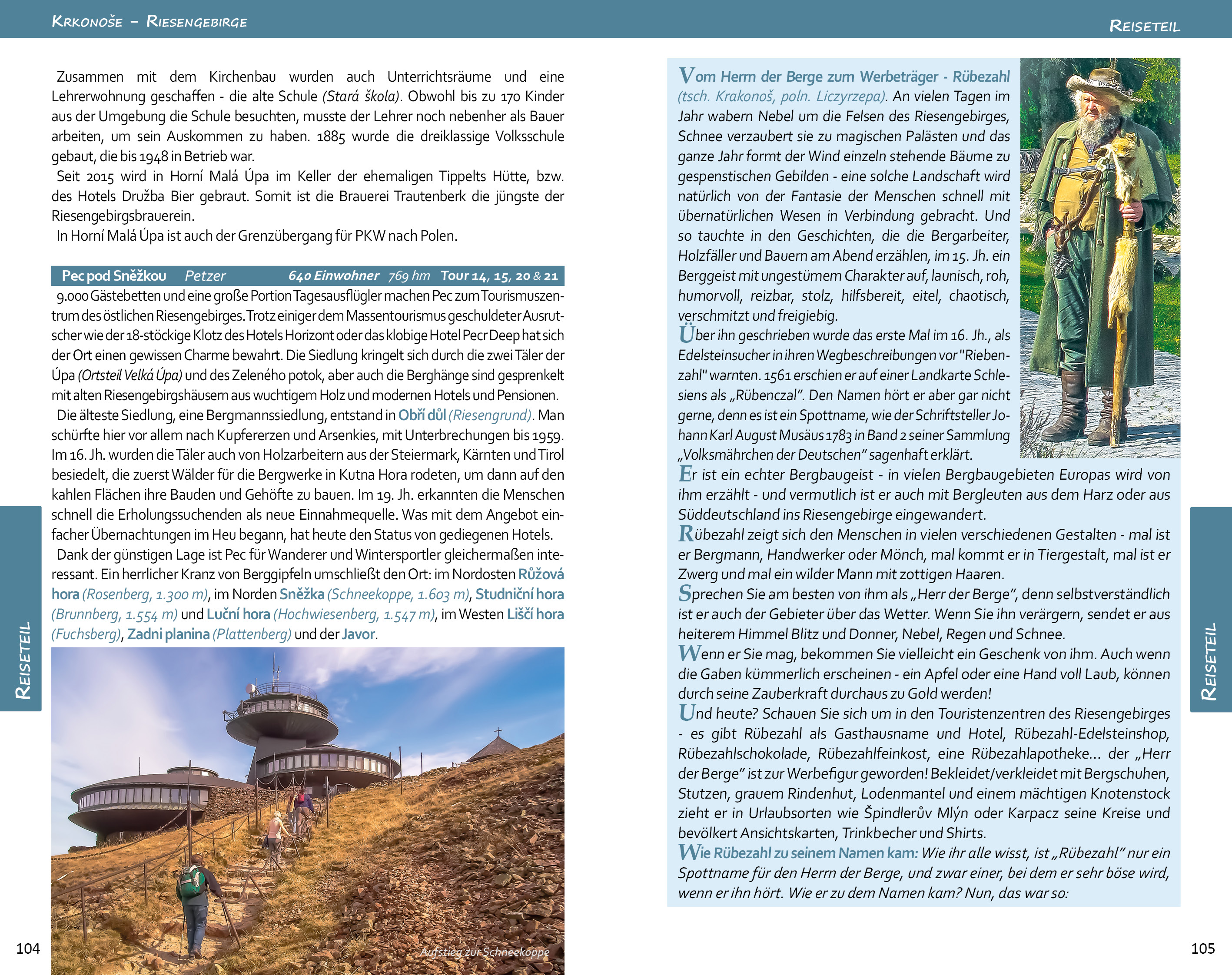Screen dimensions: 1232x975
Task: Click the Luční hora highlighted name
Action: 238,614
